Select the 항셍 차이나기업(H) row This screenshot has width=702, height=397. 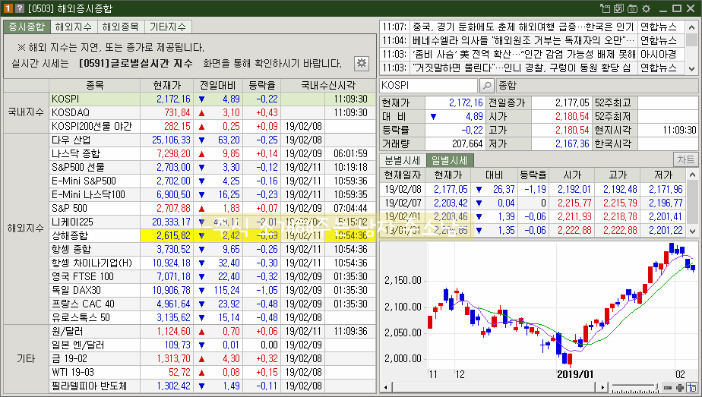click(212, 263)
